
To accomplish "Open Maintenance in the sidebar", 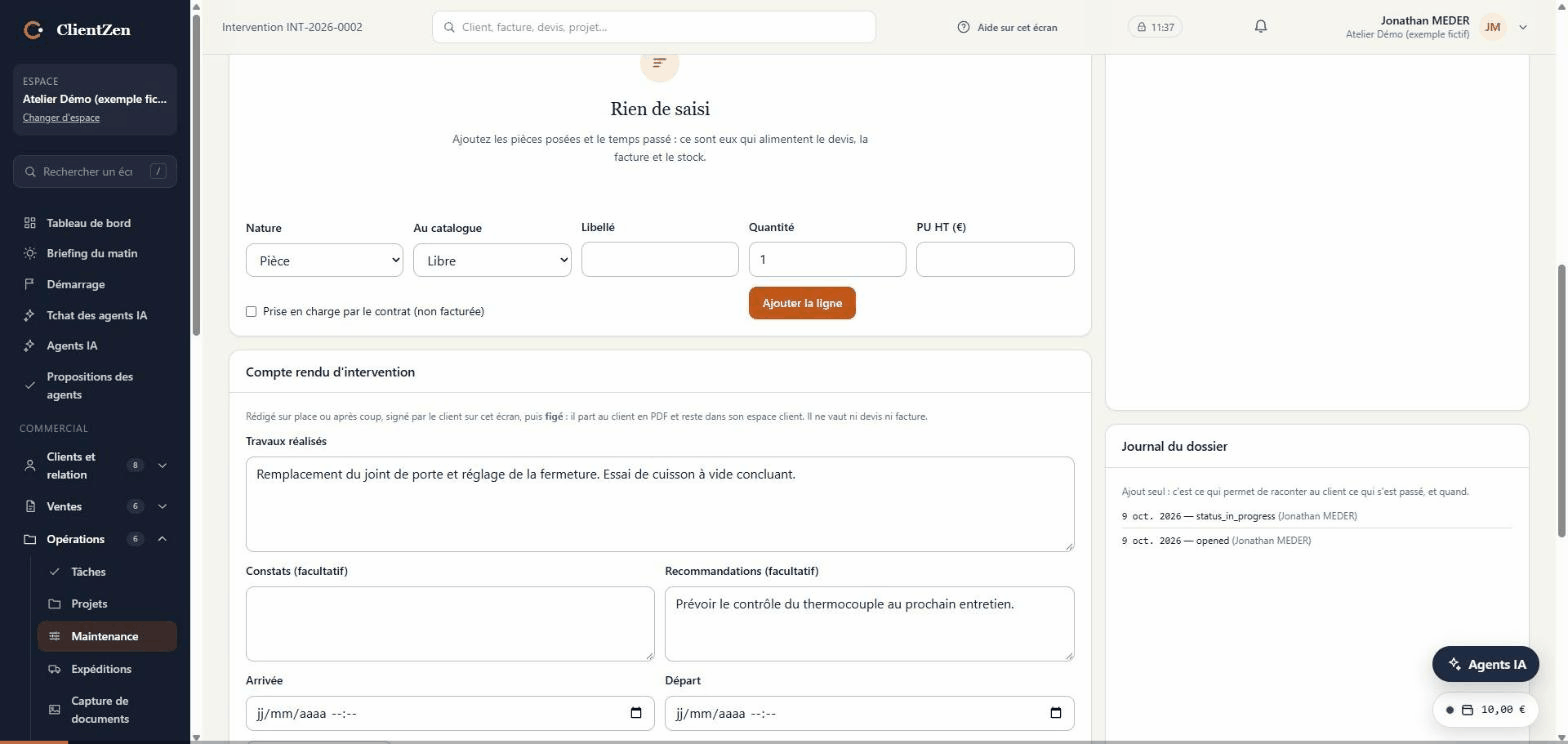I will 107,636.
